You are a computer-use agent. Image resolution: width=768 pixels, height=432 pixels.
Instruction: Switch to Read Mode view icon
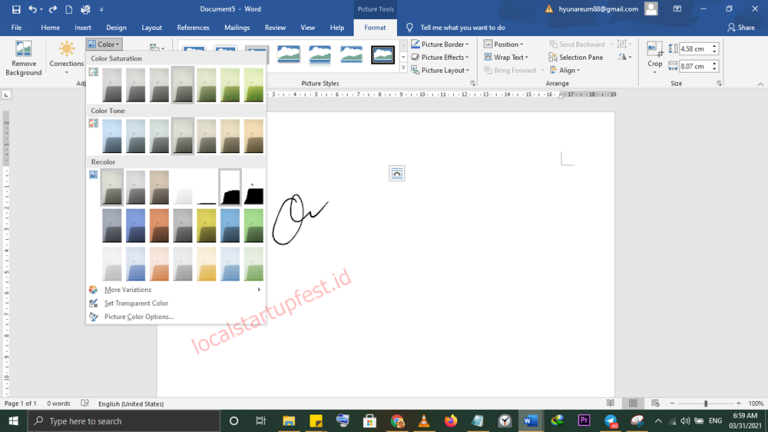[610, 403]
